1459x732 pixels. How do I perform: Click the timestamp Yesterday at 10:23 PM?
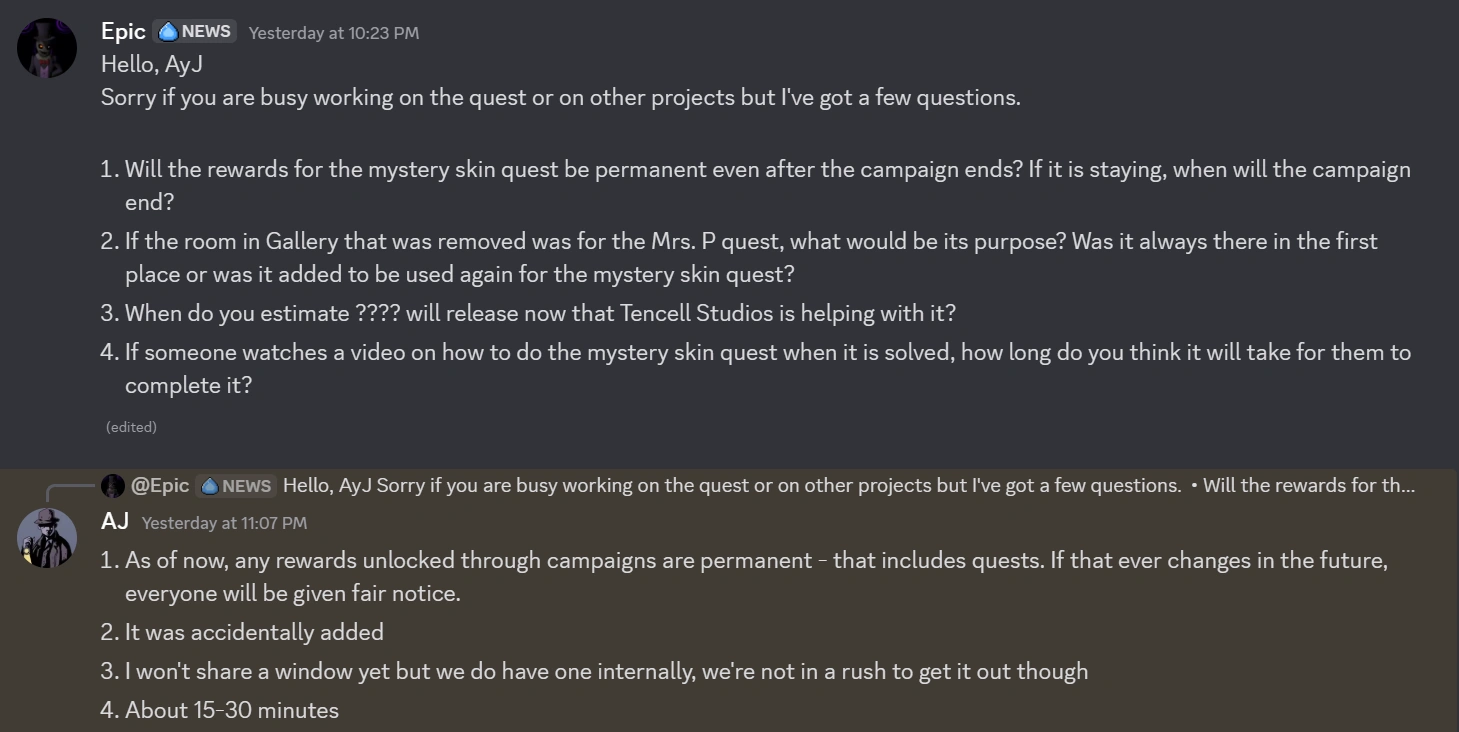(334, 33)
